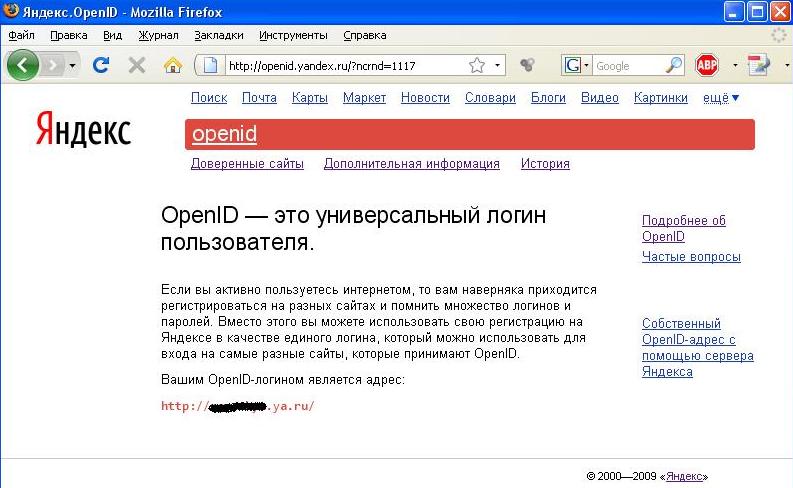Open the Файл menu
The width and height of the screenshot is (793, 488).
click(x=21, y=35)
